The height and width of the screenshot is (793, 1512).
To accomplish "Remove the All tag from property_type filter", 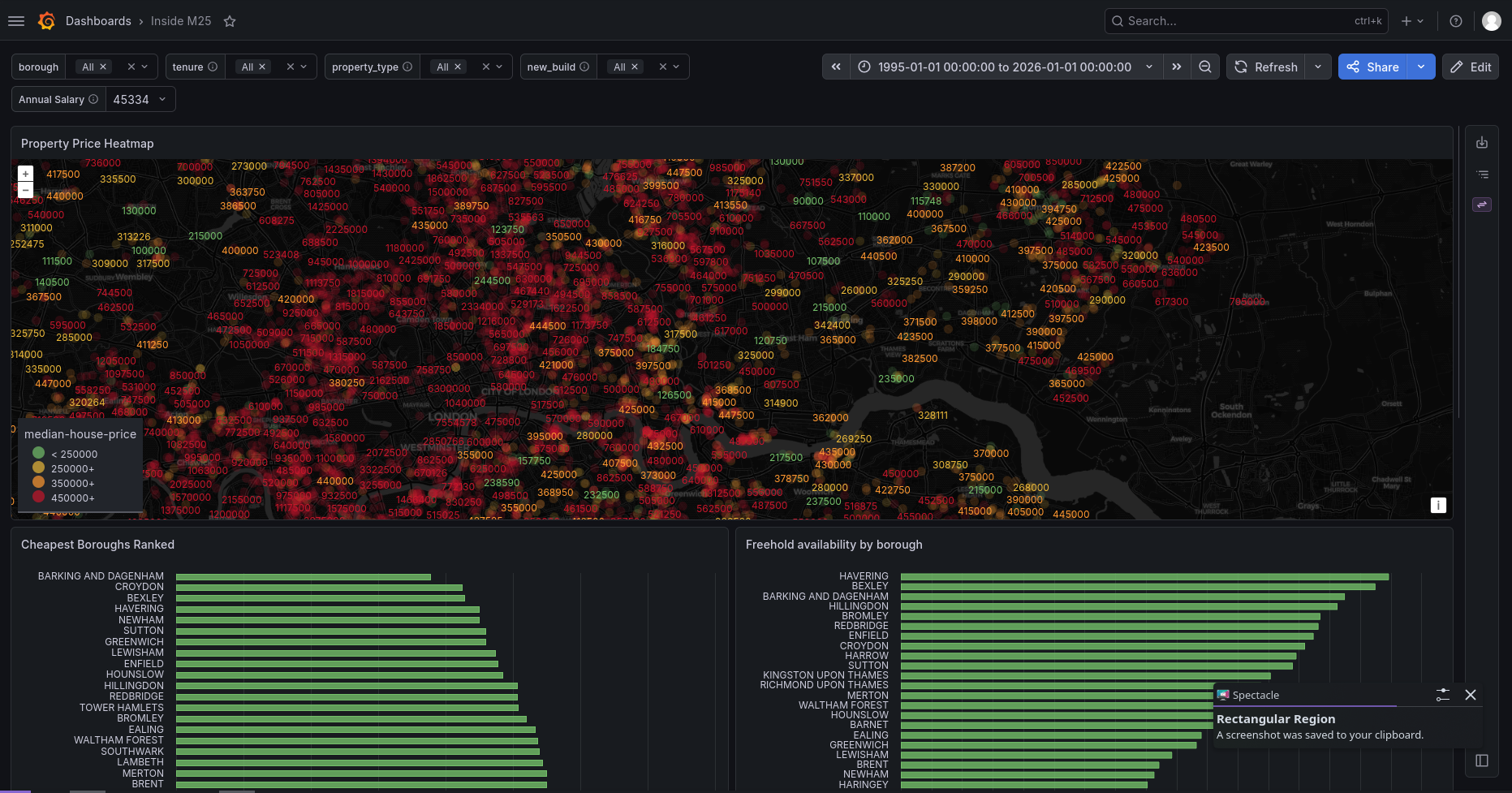I will tap(458, 67).
